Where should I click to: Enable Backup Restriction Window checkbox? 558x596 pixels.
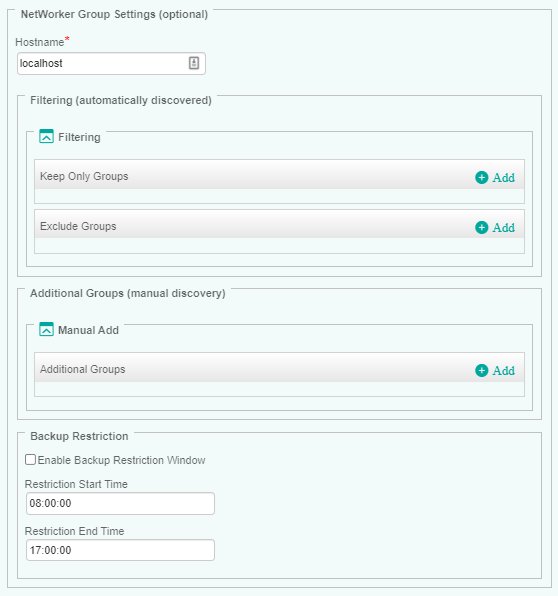(x=30, y=460)
